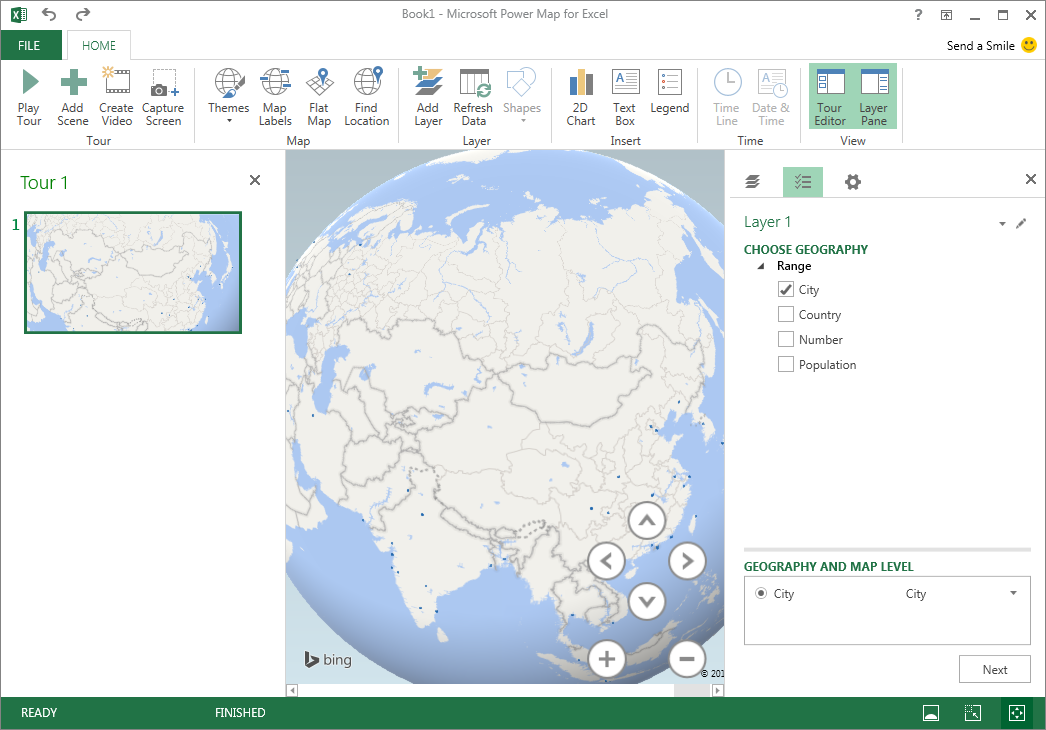The image size is (1046, 730).
Task: Click map scrollbar right arrow
Action: pyautogui.click(x=718, y=691)
